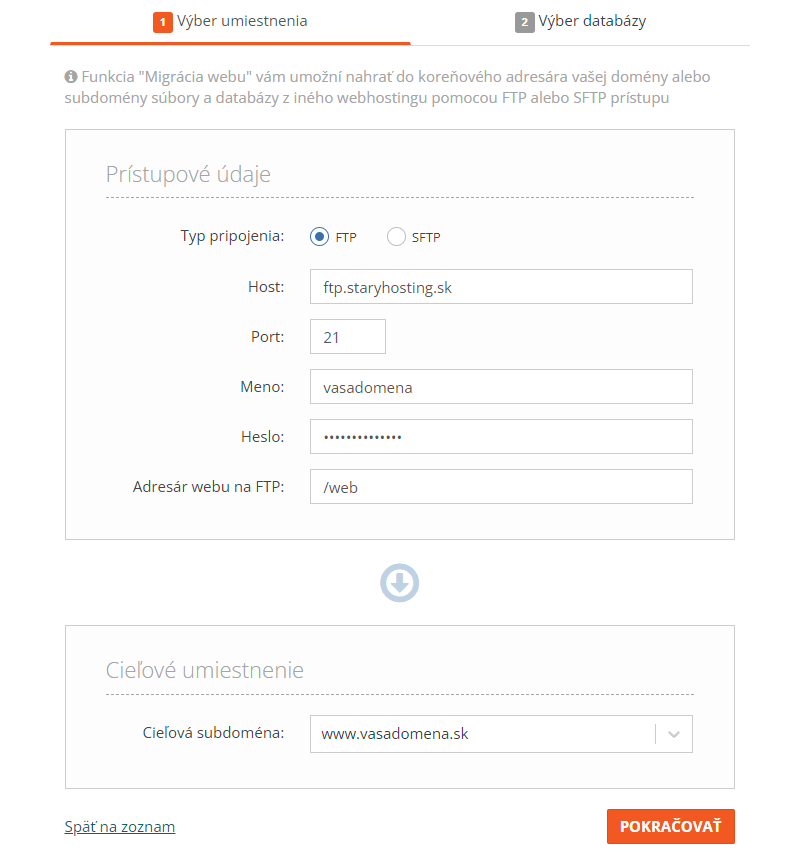The image size is (788, 855).
Task: Click the info icon beside Funkcia text
Action: point(70,77)
